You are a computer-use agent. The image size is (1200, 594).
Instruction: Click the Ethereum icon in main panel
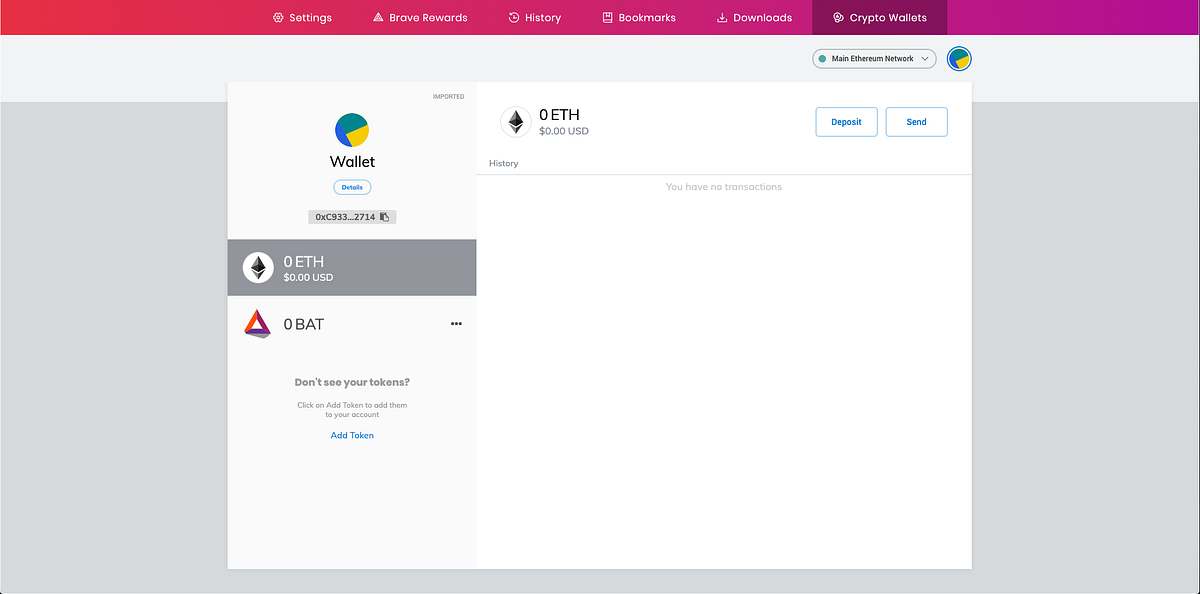click(516, 122)
